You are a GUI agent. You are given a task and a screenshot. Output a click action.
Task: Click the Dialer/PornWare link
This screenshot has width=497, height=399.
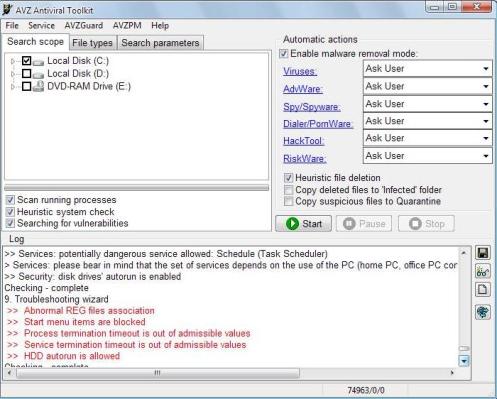click(318, 124)
